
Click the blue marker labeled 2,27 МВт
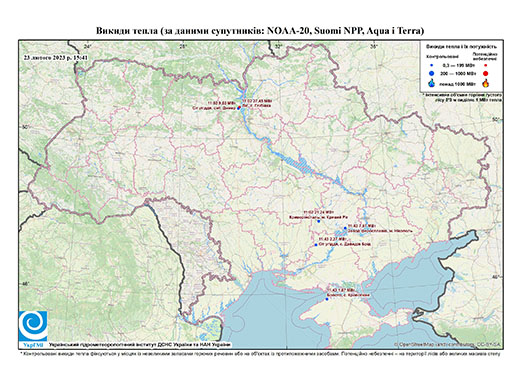click(316, 245)
